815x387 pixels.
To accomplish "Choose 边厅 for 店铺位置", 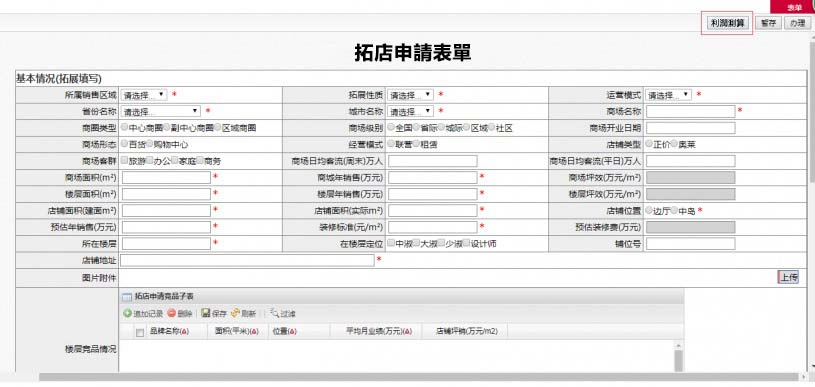I will click(x=649, y=210).
